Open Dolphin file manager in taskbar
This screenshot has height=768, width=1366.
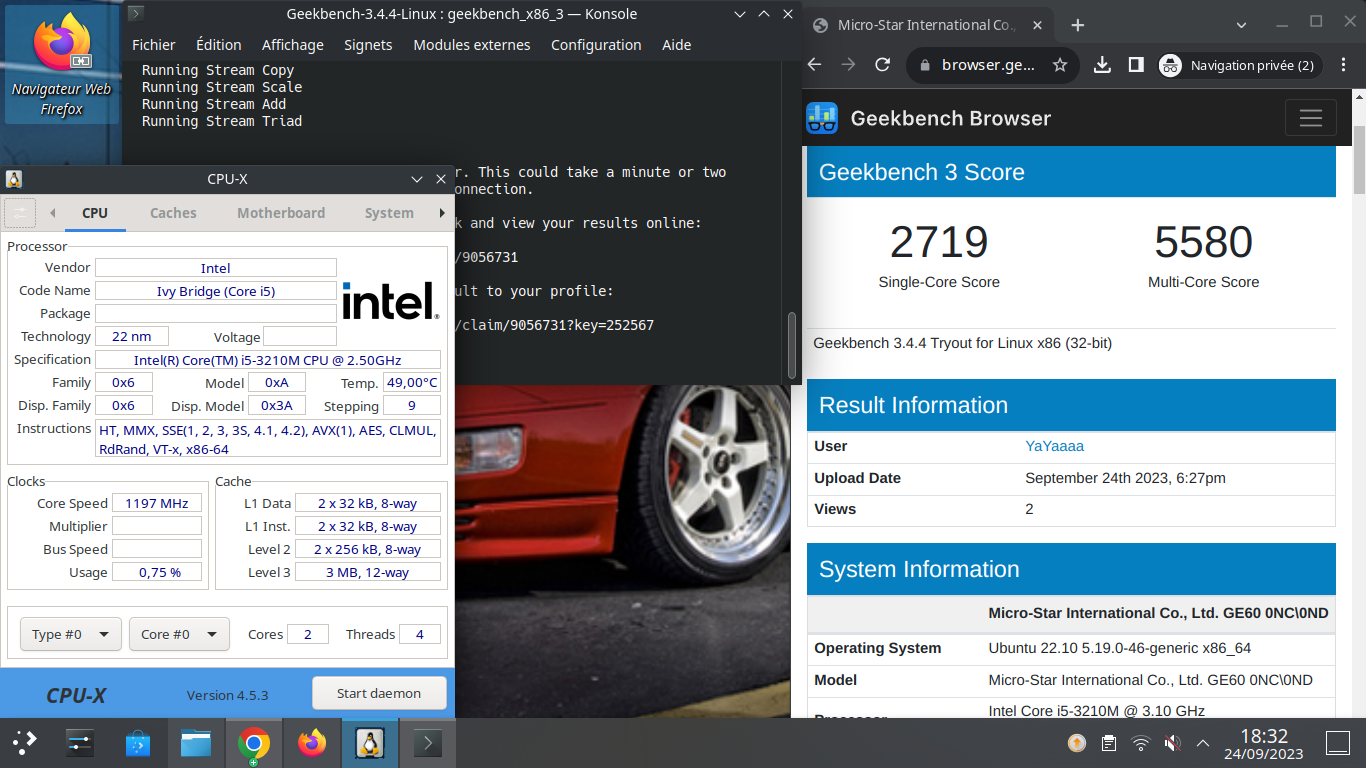[196, 743]
